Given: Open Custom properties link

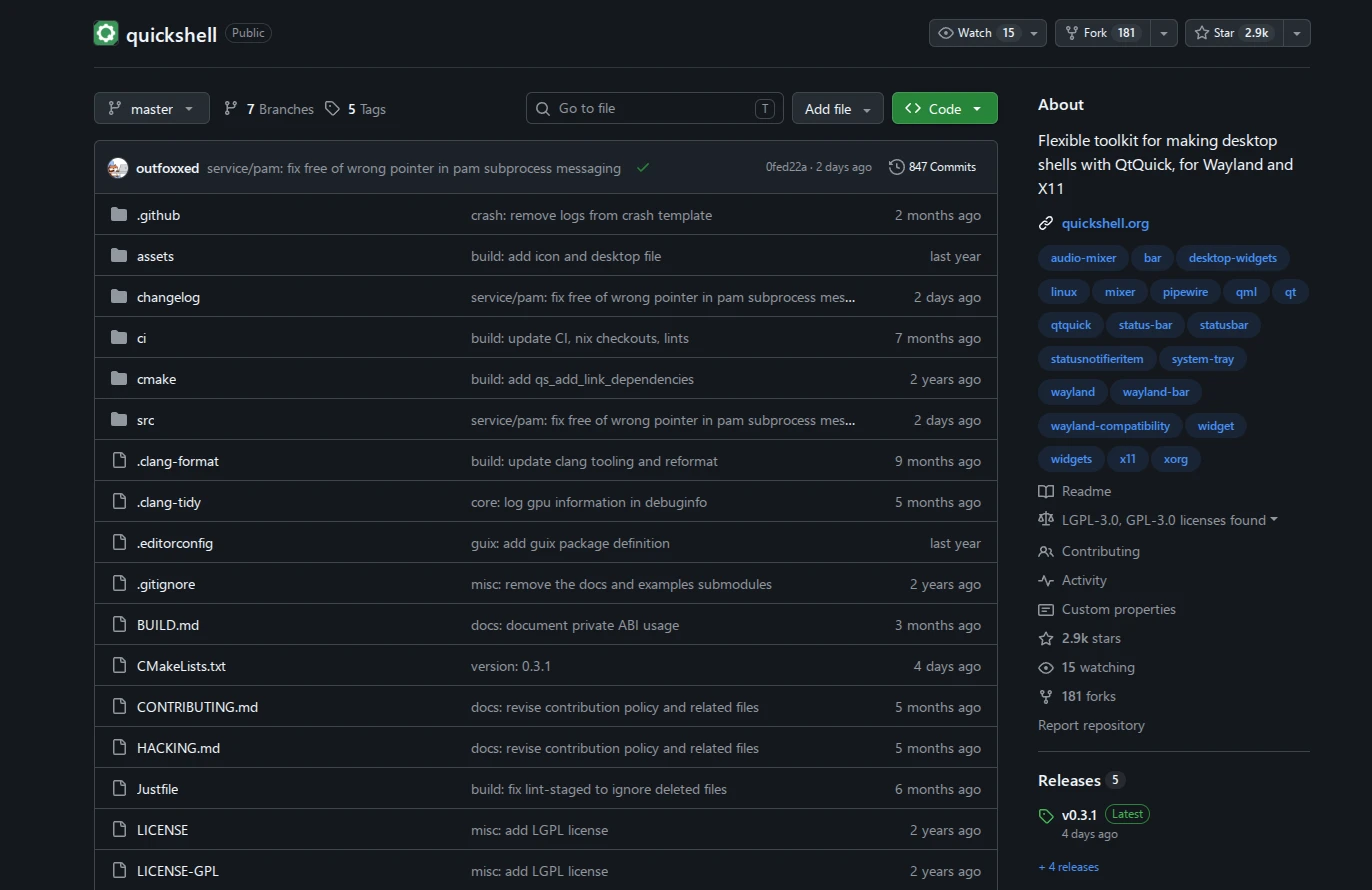Looking at the screenshot, I should pyautogui.click(x=1118, y=609).
